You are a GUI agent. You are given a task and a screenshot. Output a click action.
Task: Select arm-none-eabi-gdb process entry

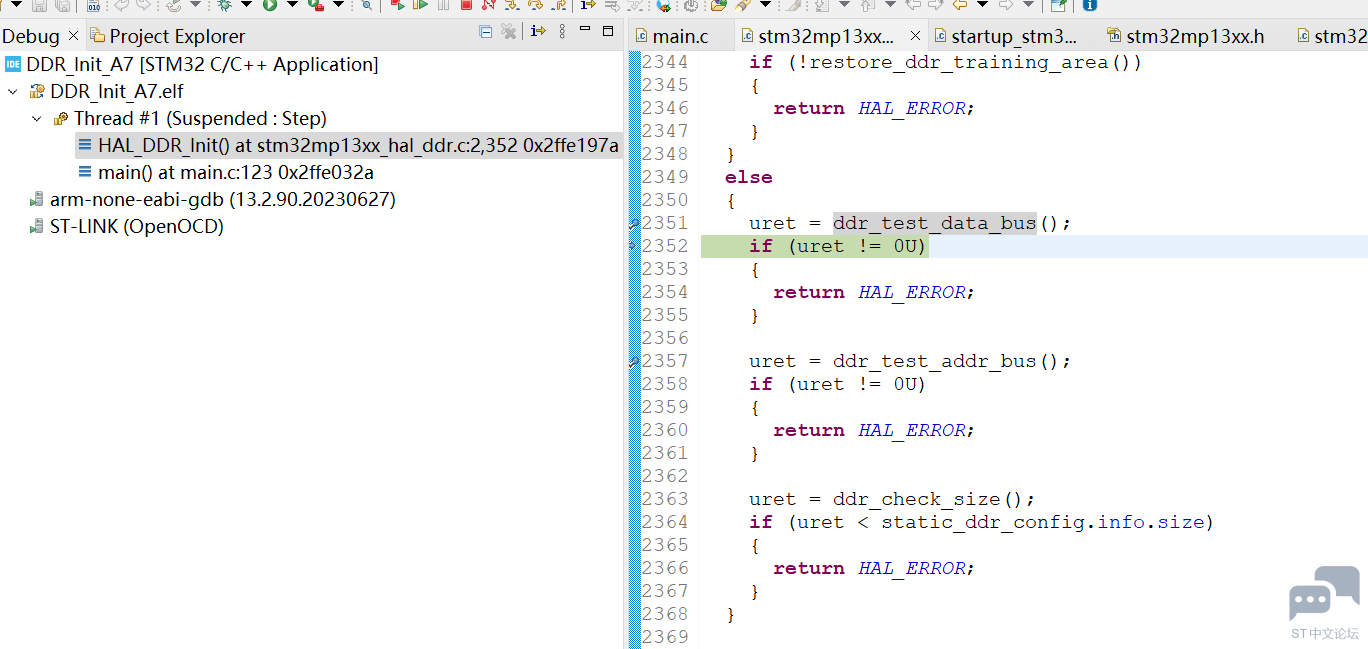[212, 200]
